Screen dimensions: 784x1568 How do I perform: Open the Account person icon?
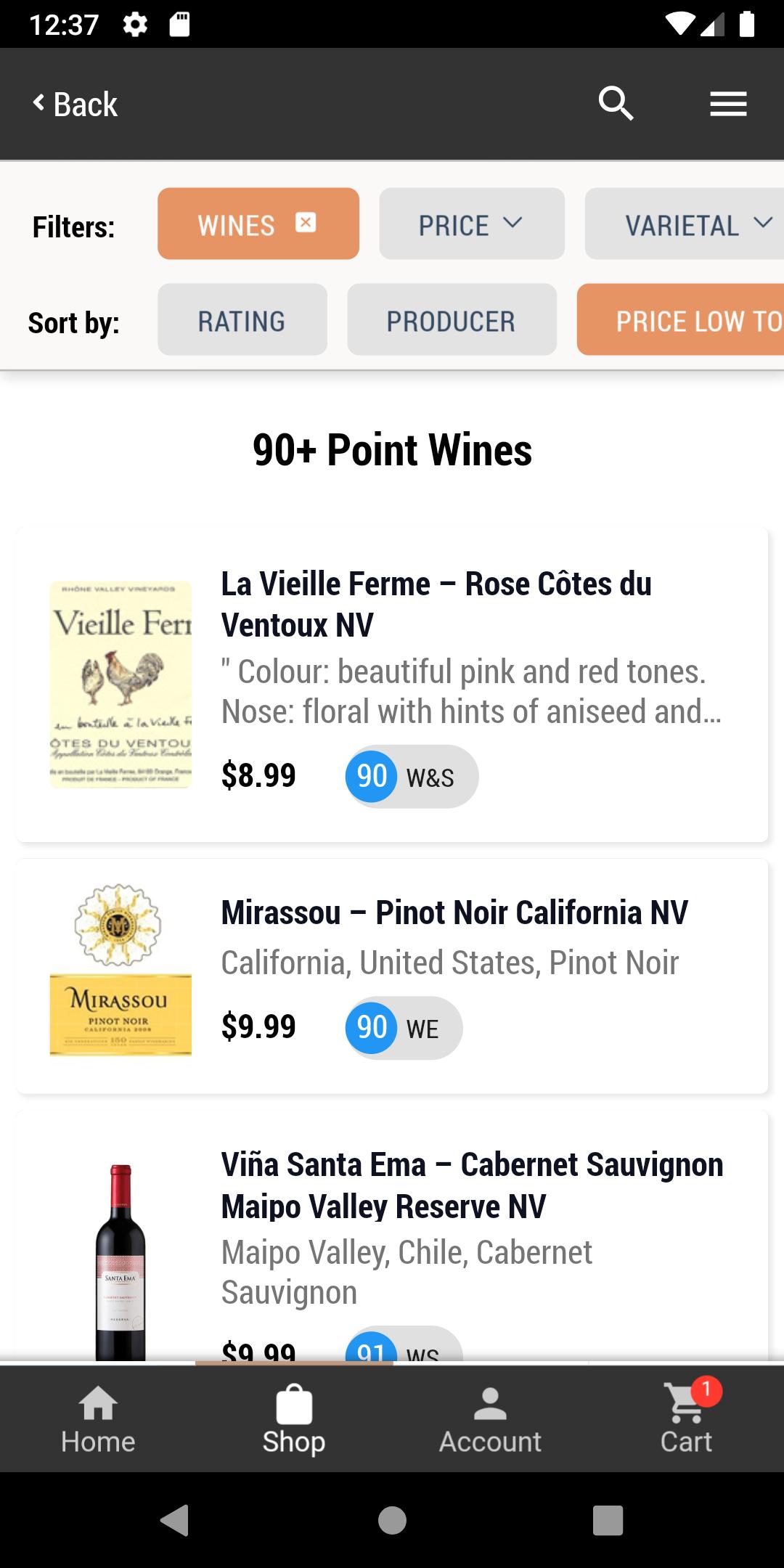coord(490,1403)
